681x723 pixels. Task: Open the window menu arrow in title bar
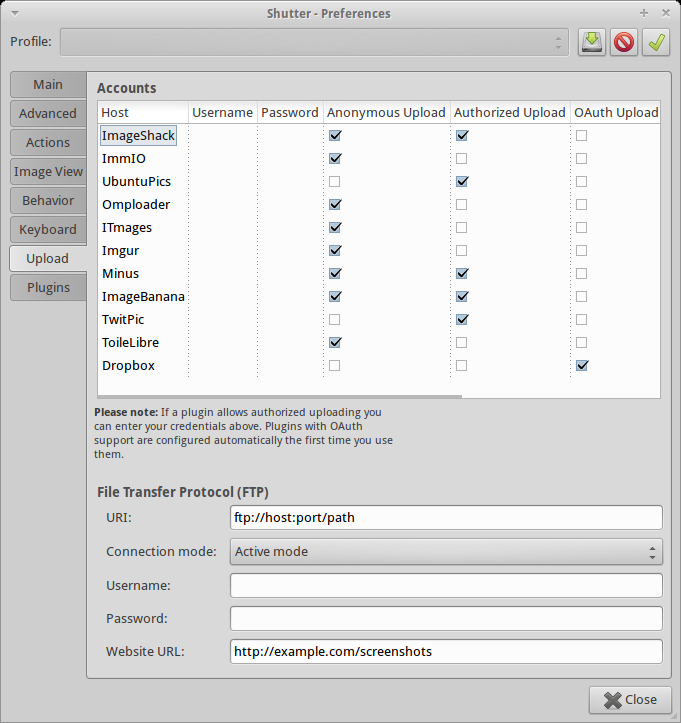pyautogui.click(x=14, y=13)
